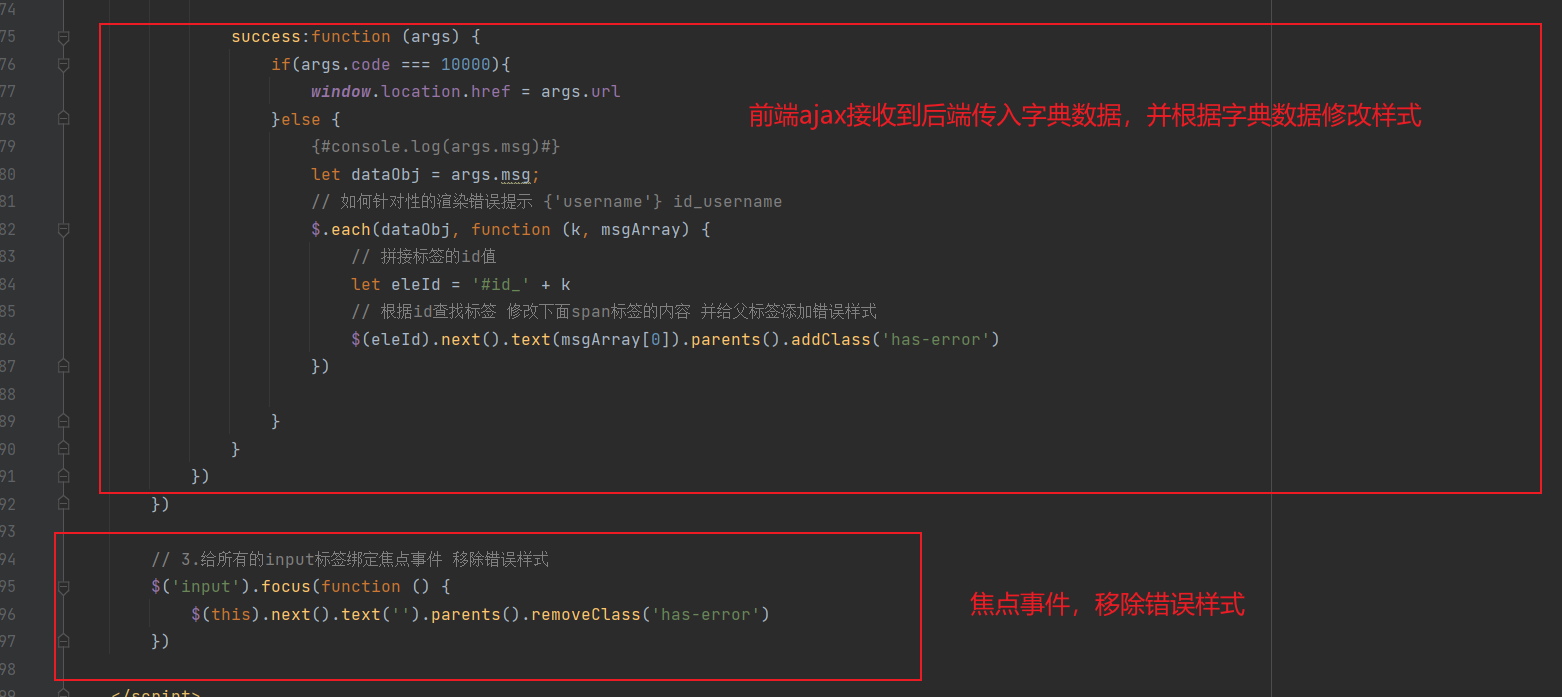Fold the else block at line 78
Image resolution: width=1562 pixels, height=697 pixels.
64,119
